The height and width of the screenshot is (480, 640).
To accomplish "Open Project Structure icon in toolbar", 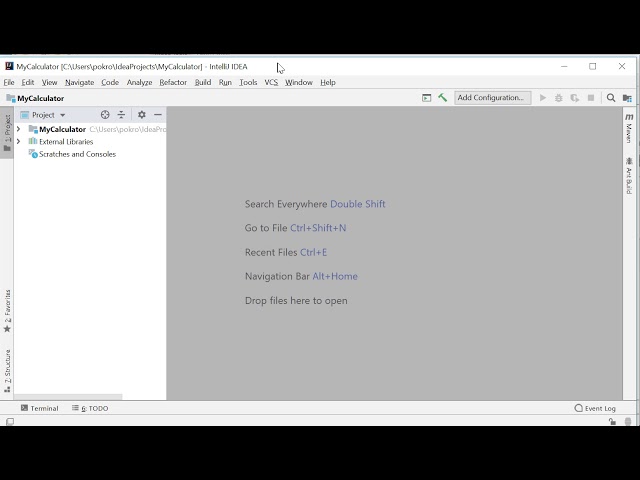I will pyautogui.click(x=627, y=98).
